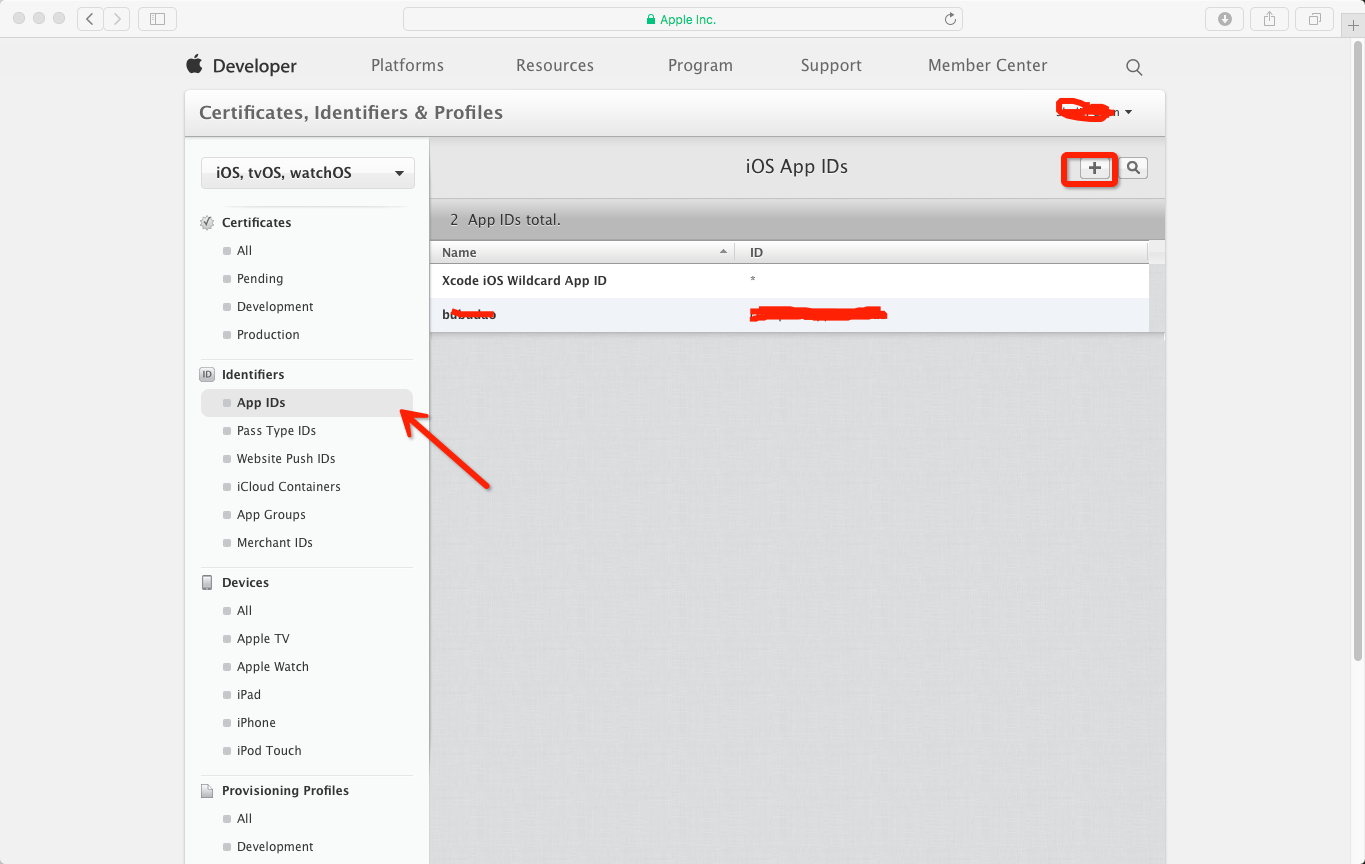Toggle the Safari sidebar button
This screenshot has width=1365, height=864.
[157, 19]
